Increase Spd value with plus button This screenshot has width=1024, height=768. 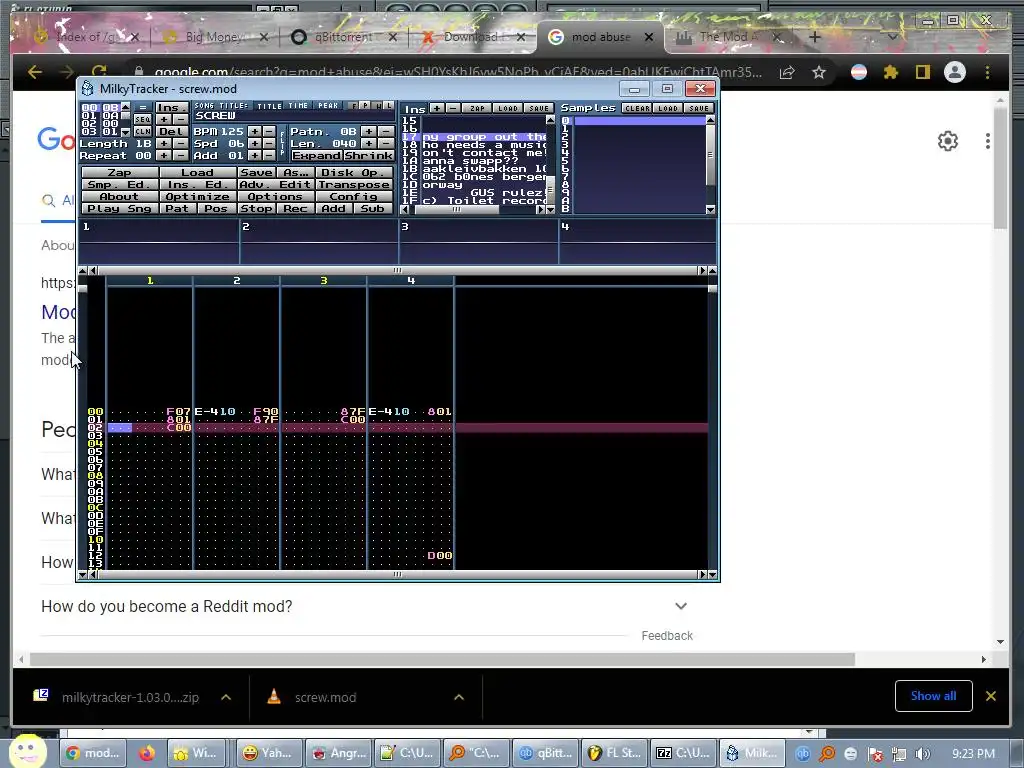(x=255, y=144)
